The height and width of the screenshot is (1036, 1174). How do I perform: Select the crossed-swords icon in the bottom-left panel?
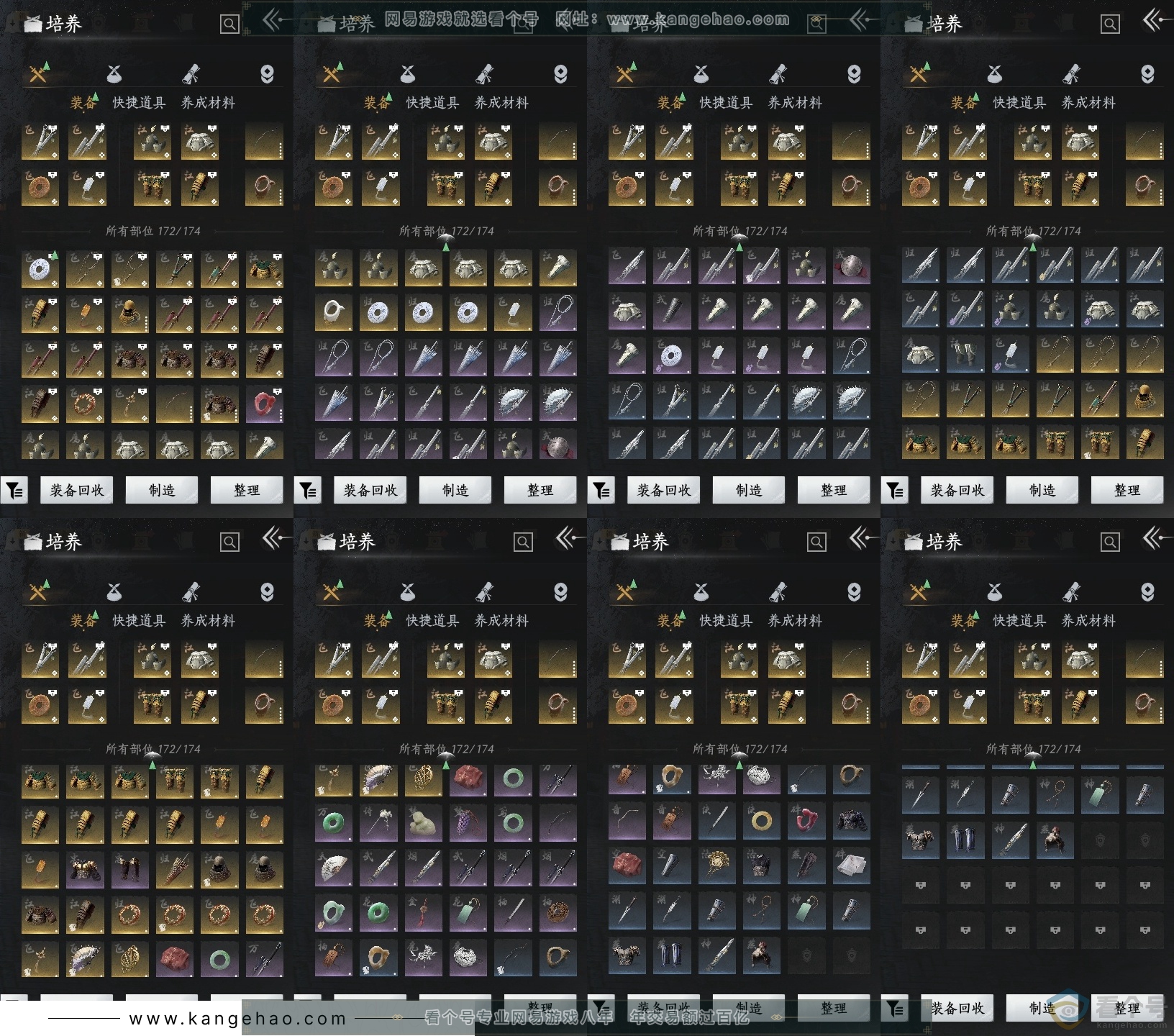[39, 591]
